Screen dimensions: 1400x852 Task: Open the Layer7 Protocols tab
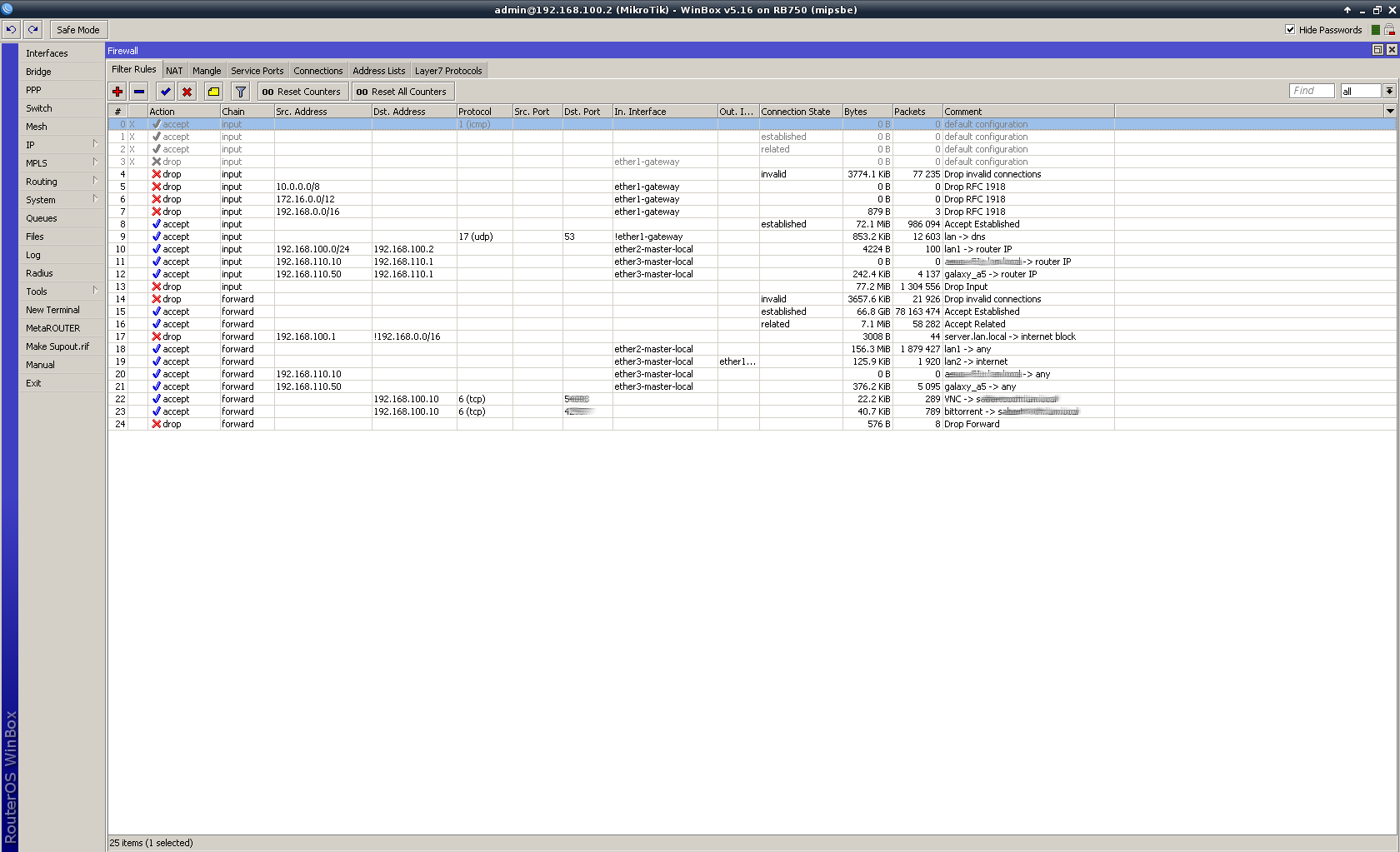click(x=448, y=71)
